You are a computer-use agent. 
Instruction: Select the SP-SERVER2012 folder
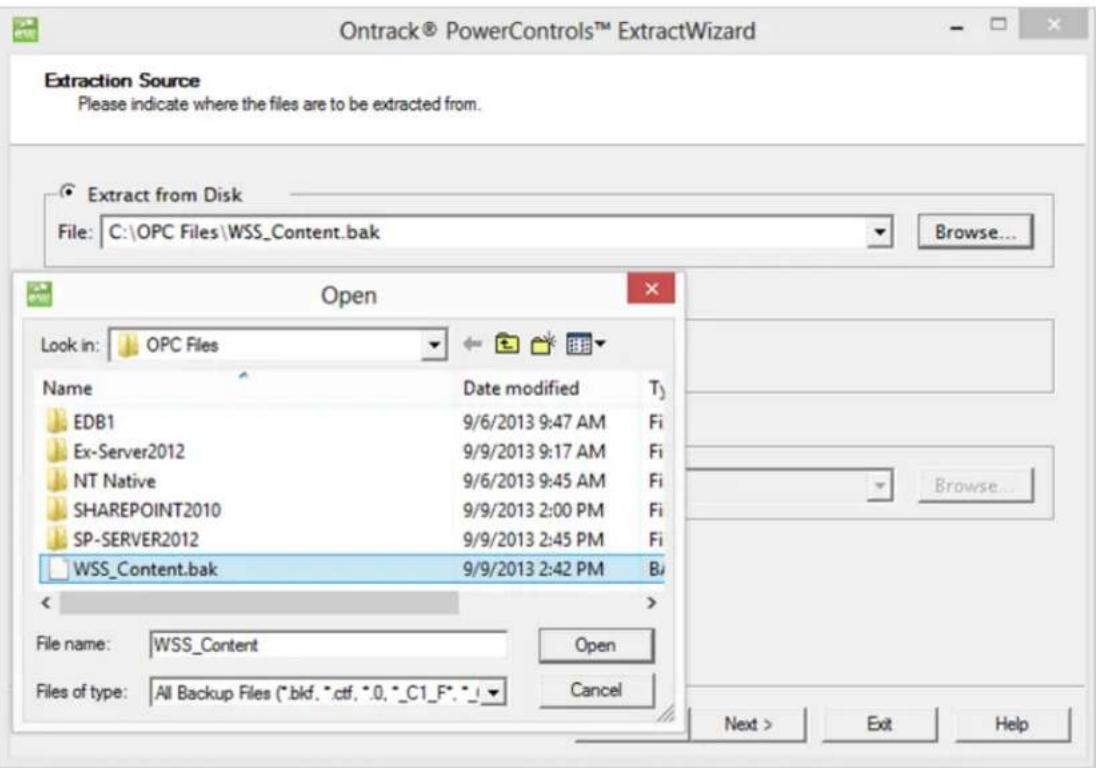pos(123,539)
